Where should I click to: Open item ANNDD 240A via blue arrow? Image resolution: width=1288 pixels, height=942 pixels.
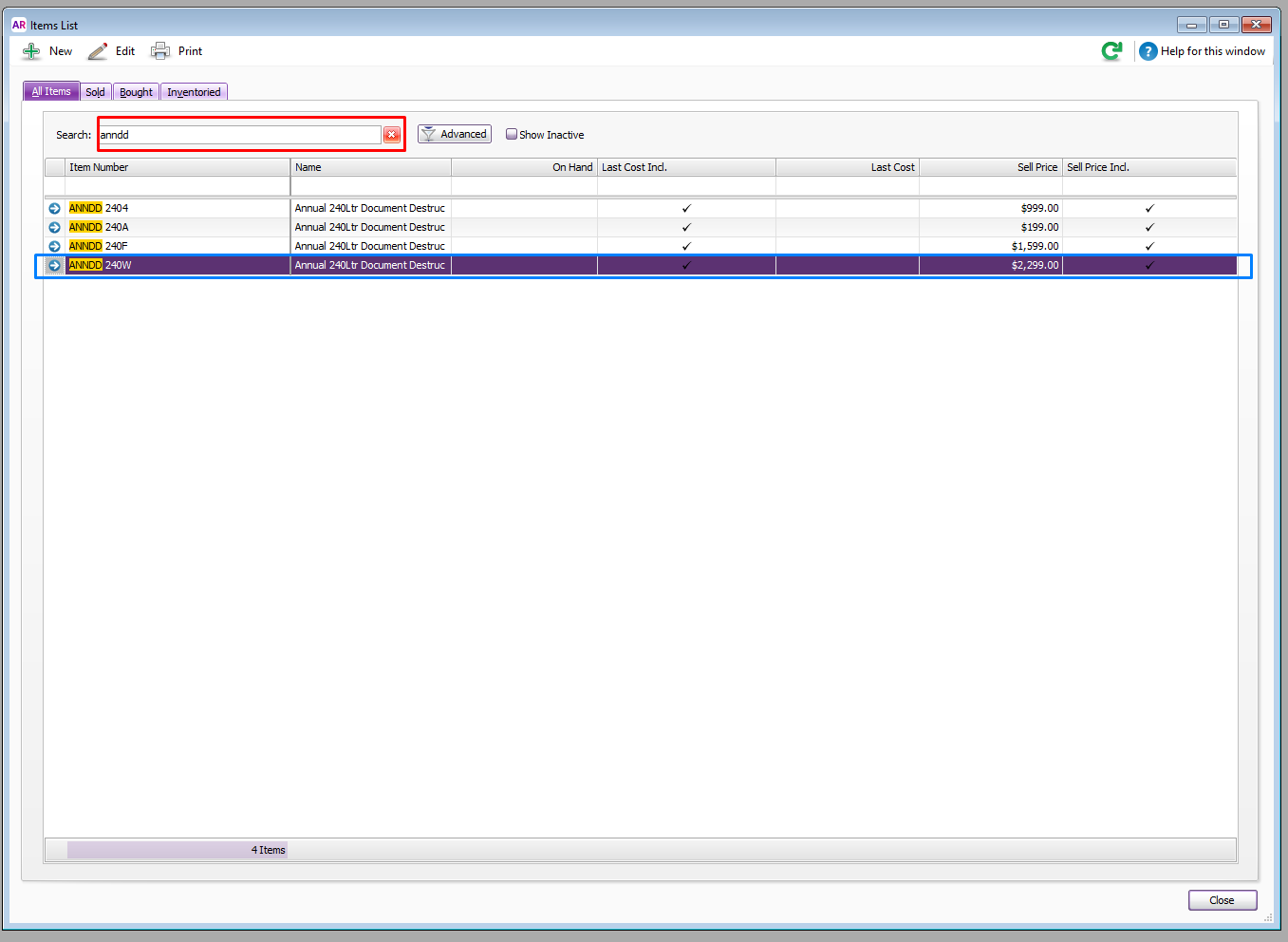pos(54,227)
